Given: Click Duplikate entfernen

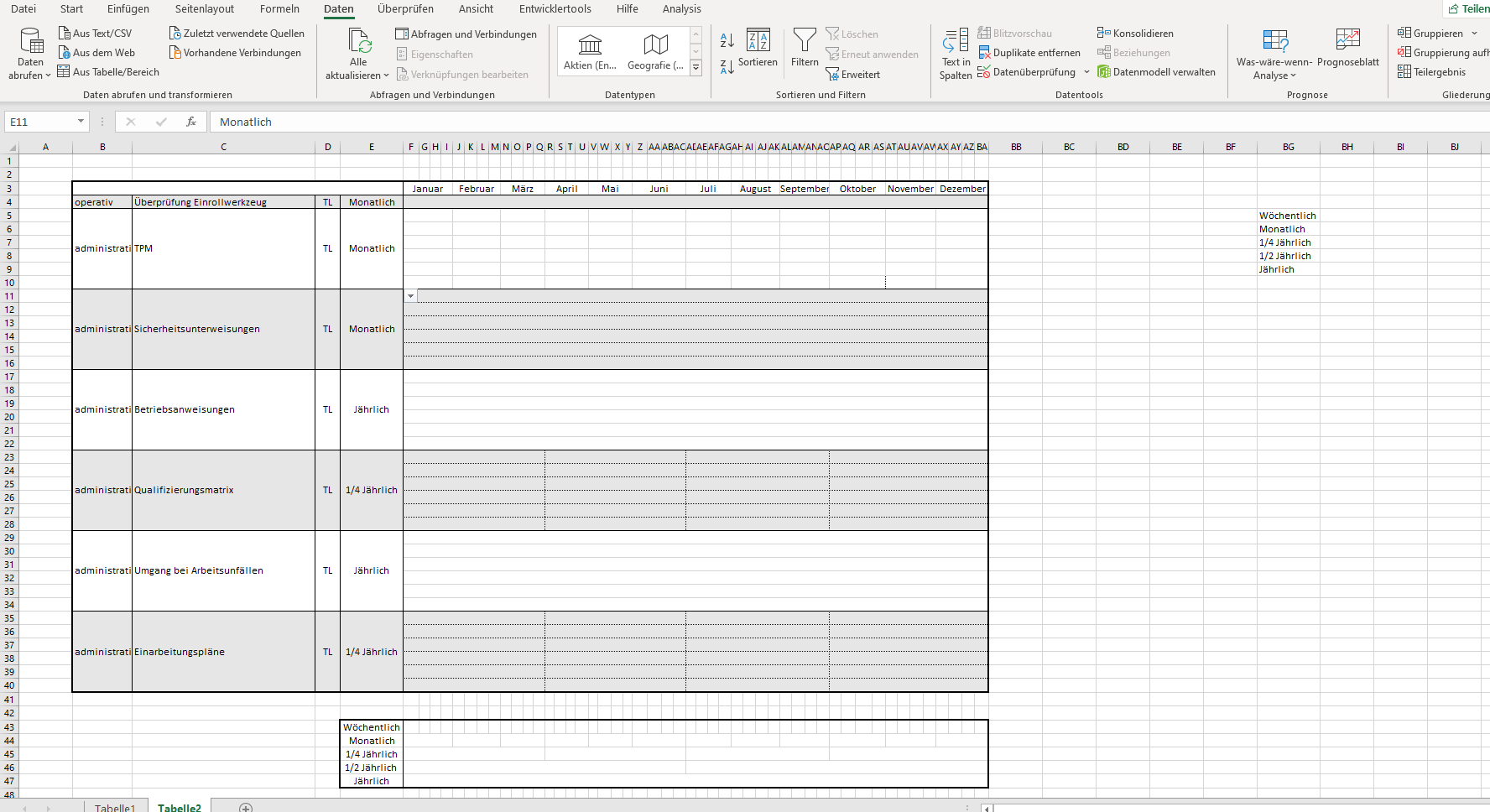Looking at the screenshot, I should tap(1029, 53).
